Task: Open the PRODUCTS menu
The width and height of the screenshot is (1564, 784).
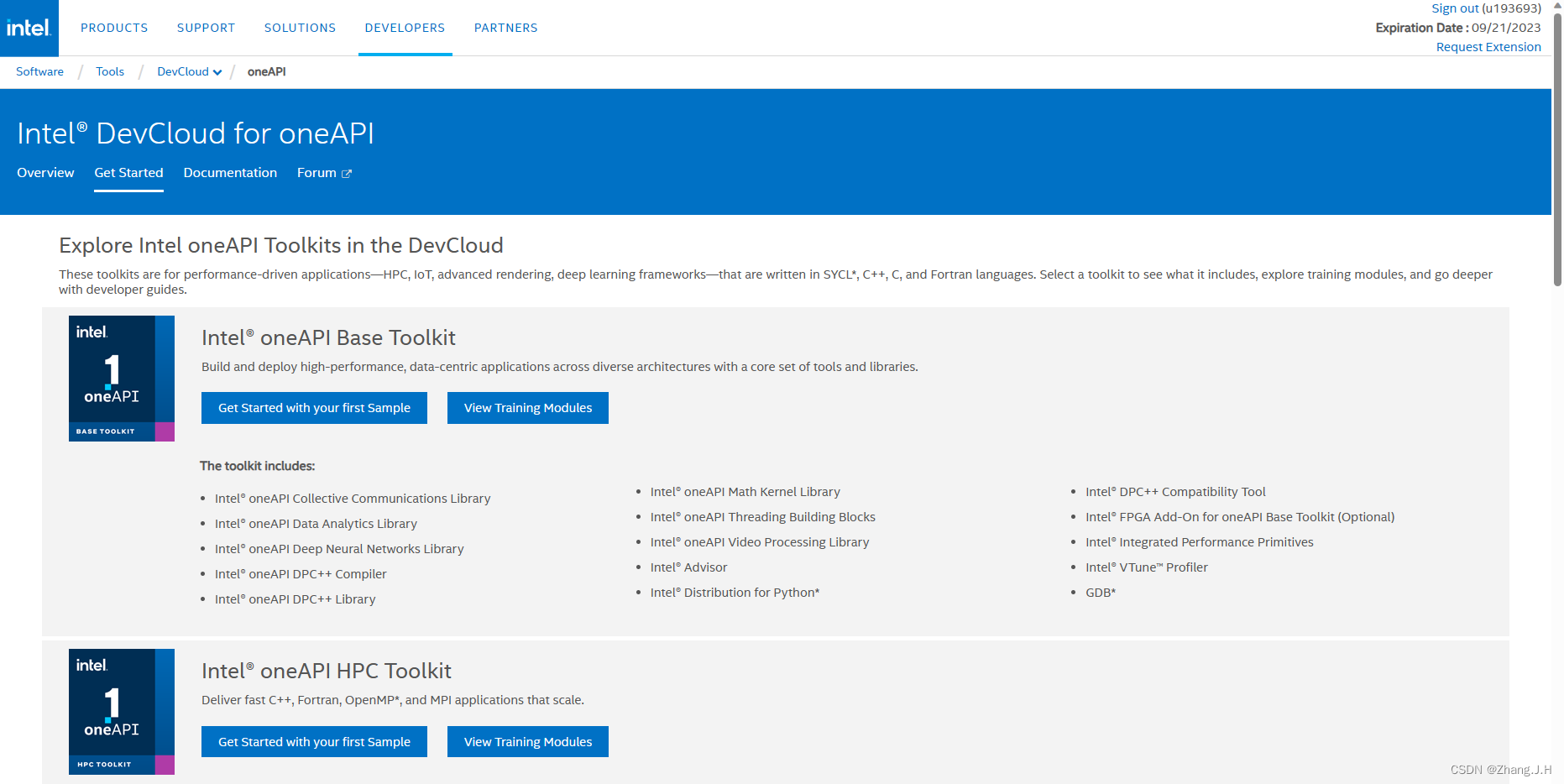Action: pos(114,28)
